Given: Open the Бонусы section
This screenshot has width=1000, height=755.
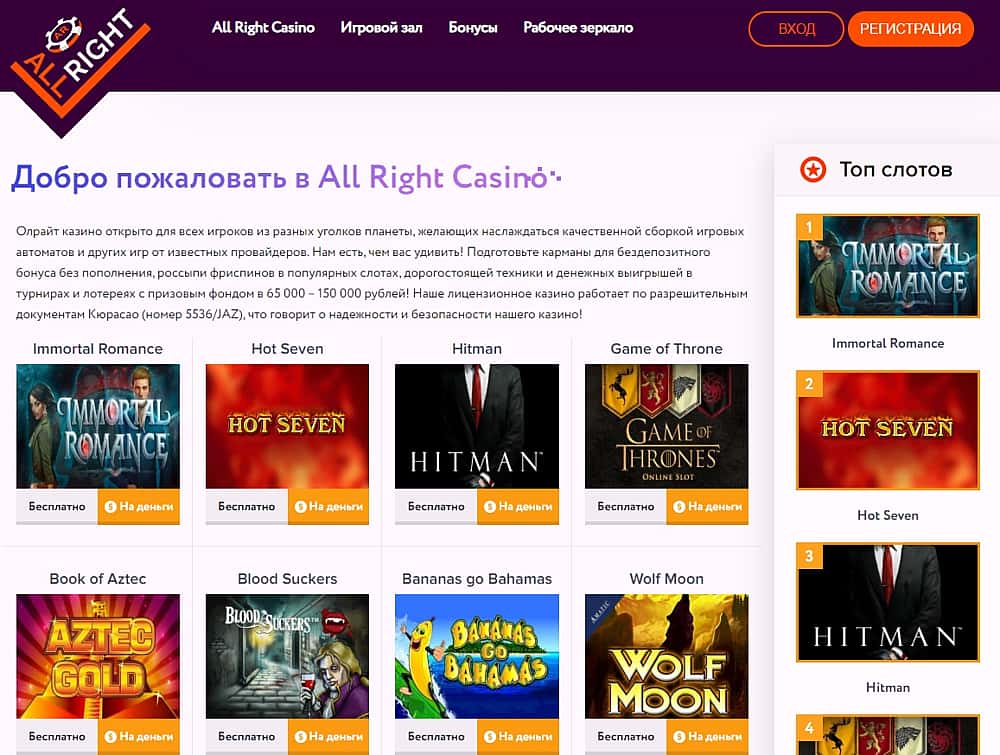Looking at the screenshot, I should [473, 27].
